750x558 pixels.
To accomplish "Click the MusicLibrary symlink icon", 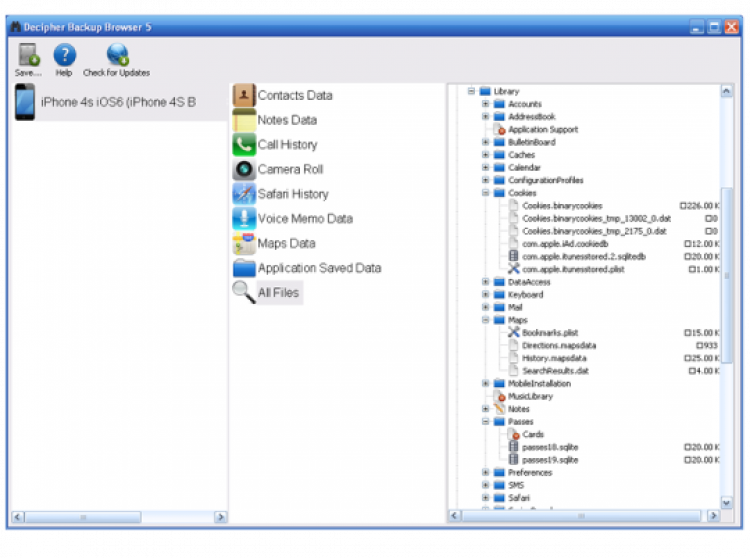I will [x=499, y=396].
